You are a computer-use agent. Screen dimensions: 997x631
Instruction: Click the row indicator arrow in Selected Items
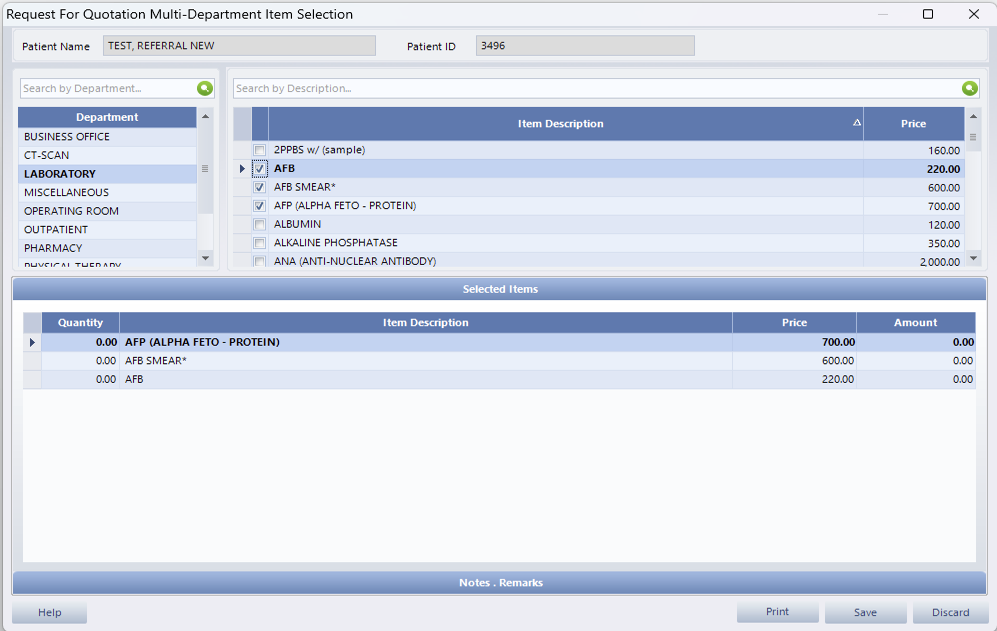coord(32,342)
